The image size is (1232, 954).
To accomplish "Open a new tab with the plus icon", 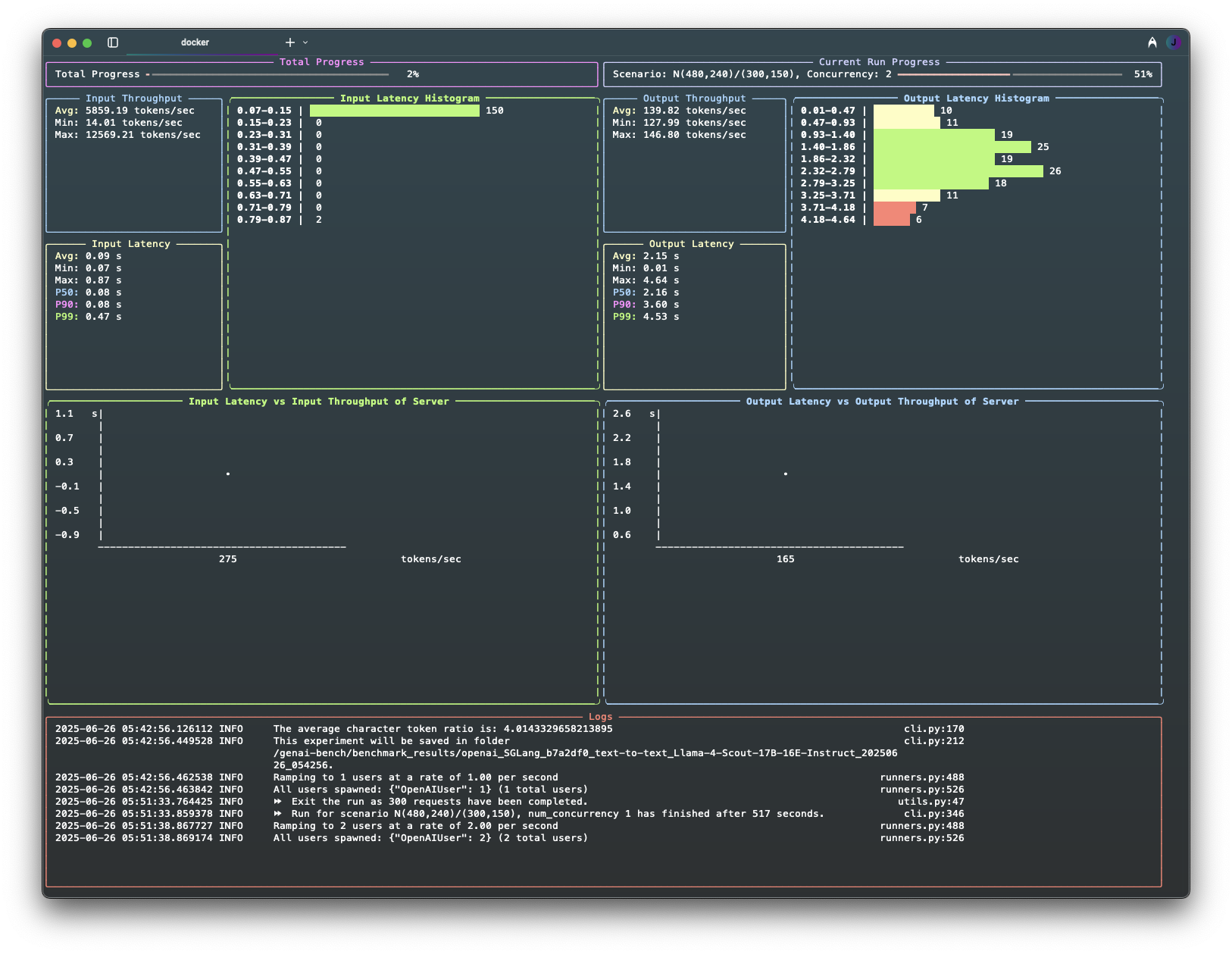I will click(289, 42).
